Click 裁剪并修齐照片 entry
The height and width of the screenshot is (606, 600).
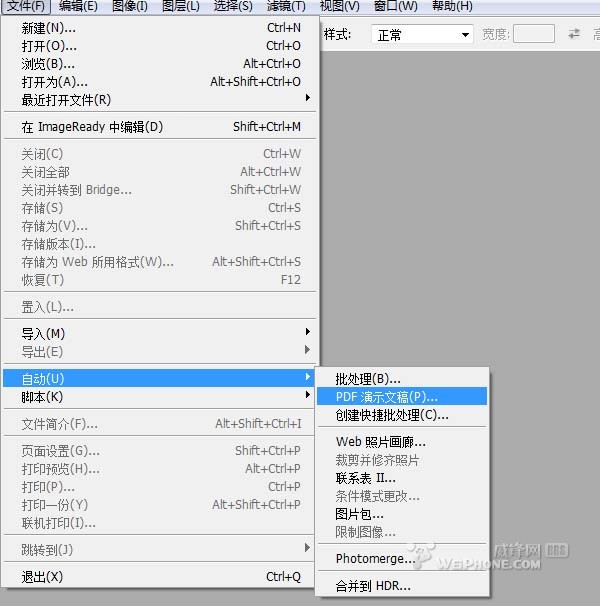point(402,460)
